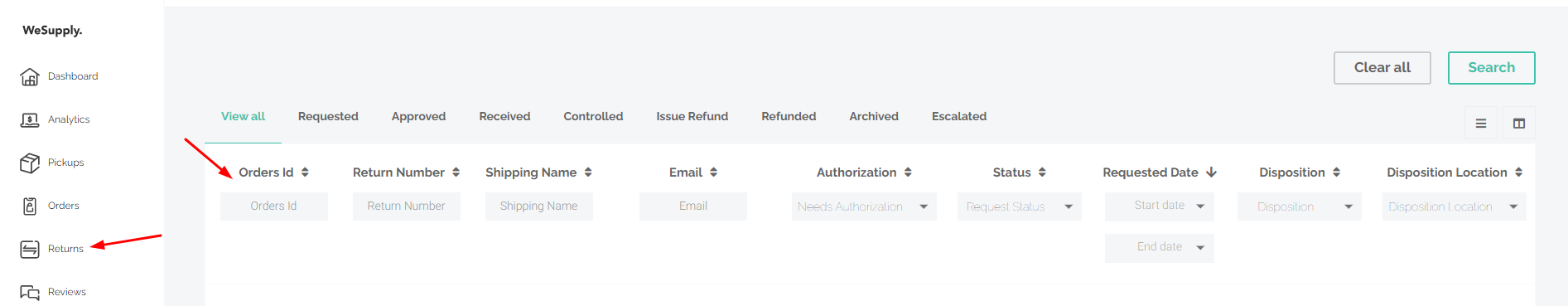The height and width of the screenshot is (306, 1568).
Task: Select the Pickups box icon
Action: point(30,163)
